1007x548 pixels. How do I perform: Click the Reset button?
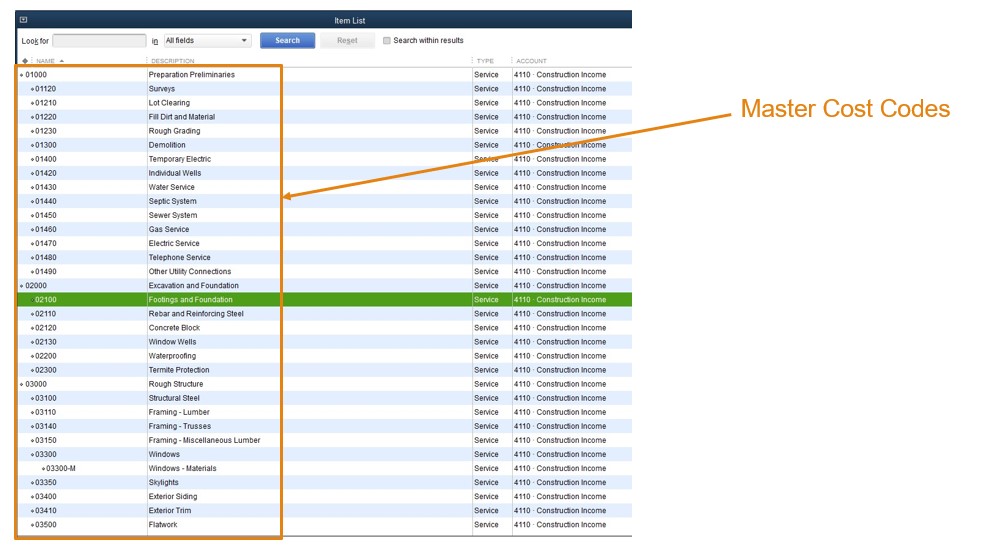(347, 40)
